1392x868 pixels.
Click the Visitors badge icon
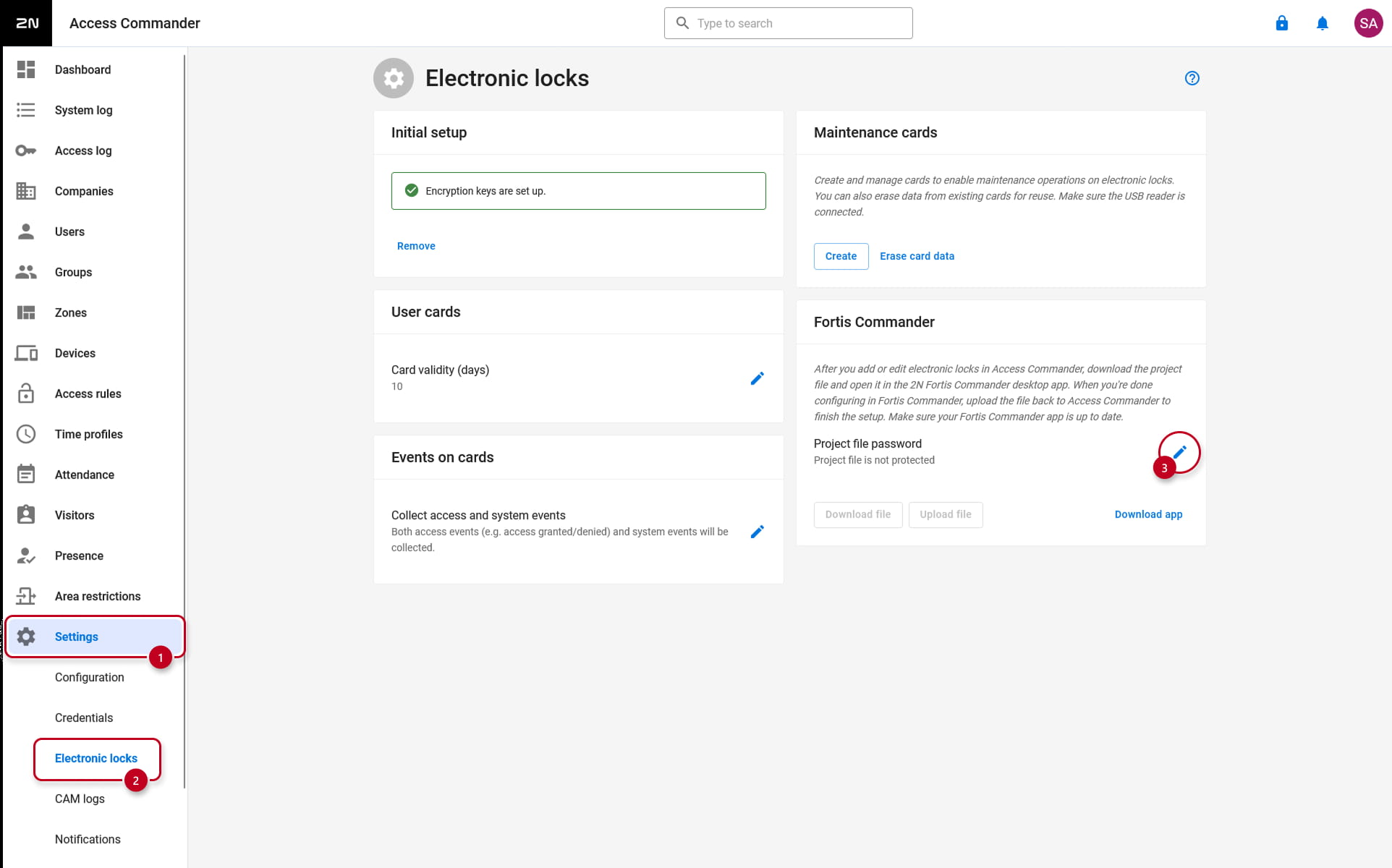(x=26, y=515)
